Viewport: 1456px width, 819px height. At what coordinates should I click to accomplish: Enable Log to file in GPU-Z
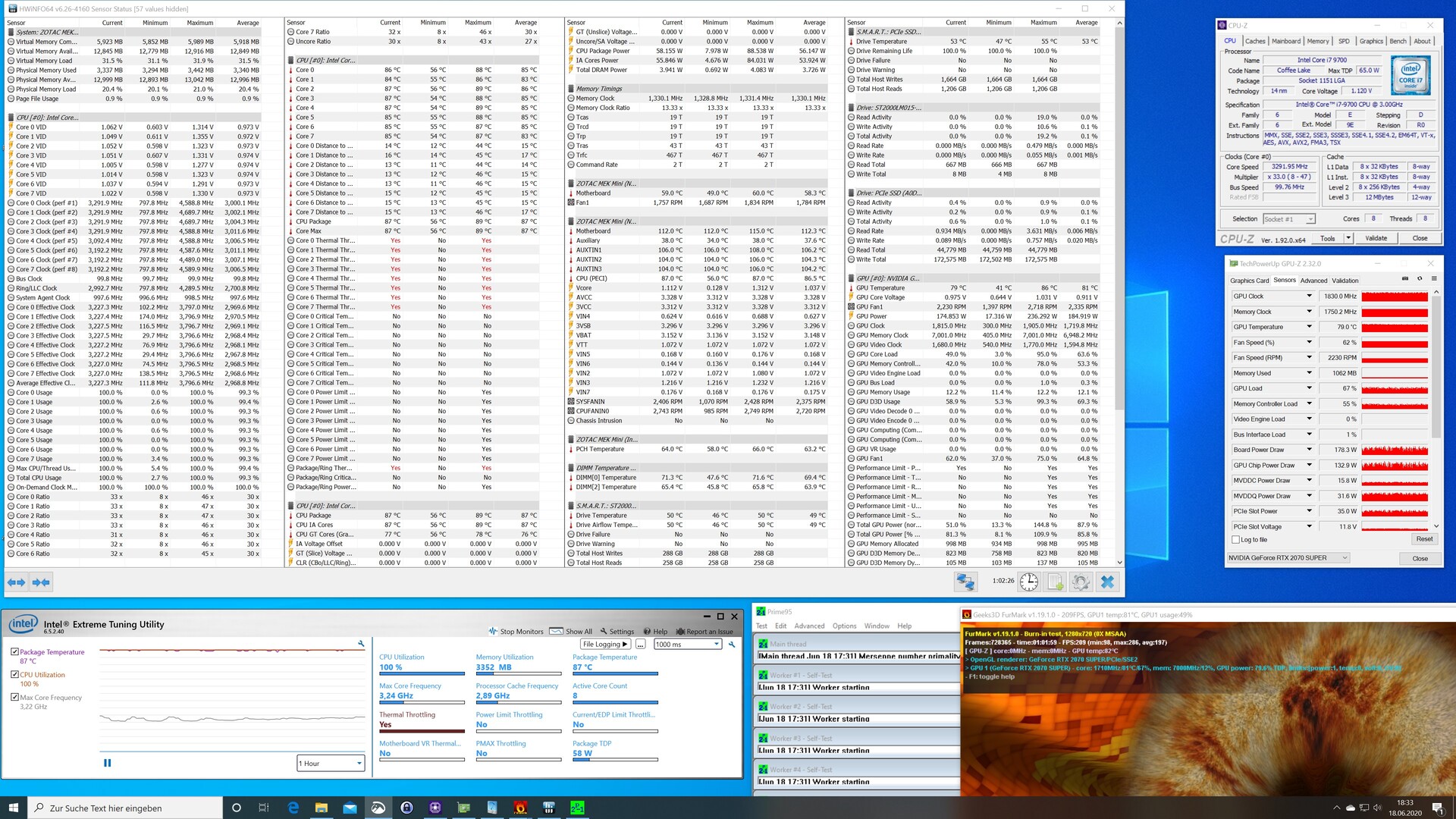coord(1236,540)
